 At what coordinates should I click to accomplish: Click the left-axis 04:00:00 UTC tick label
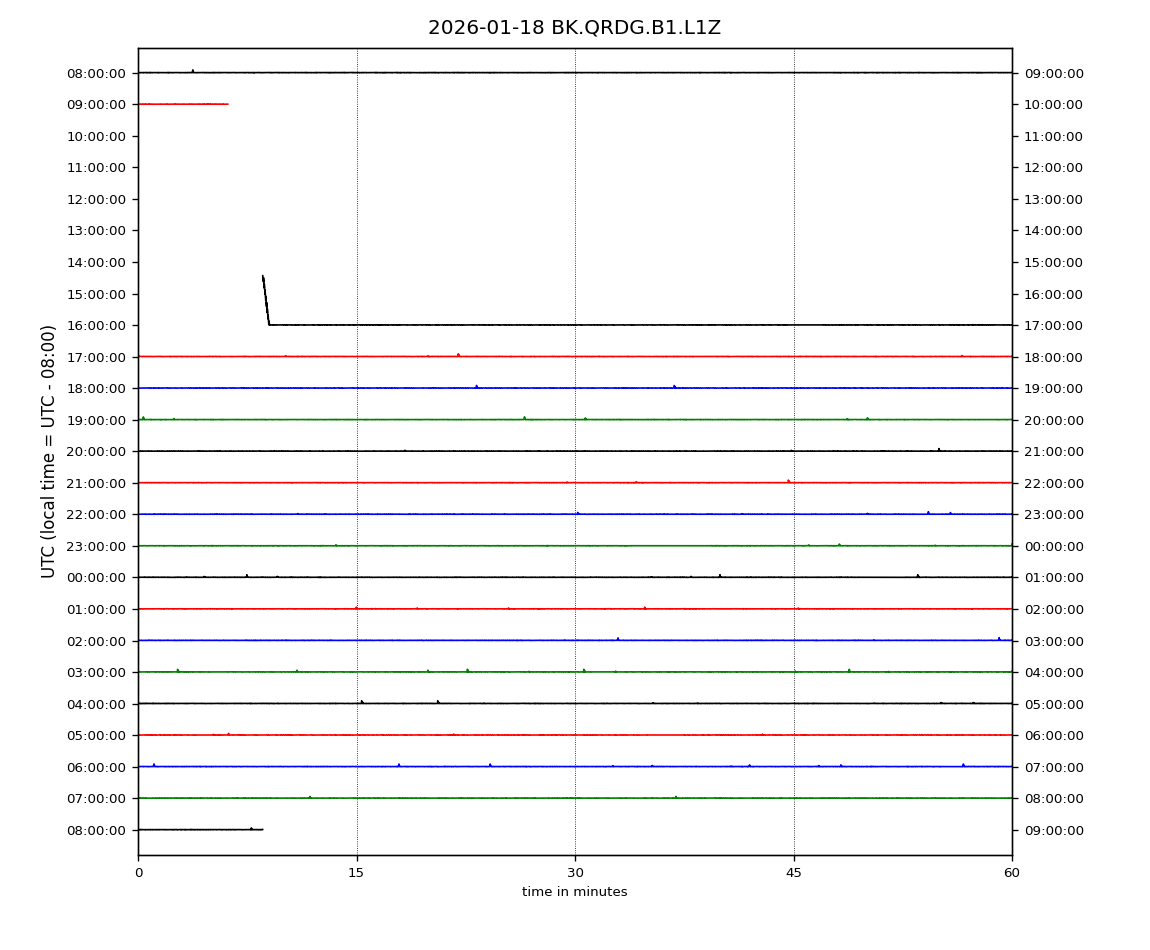click(96, 704)
